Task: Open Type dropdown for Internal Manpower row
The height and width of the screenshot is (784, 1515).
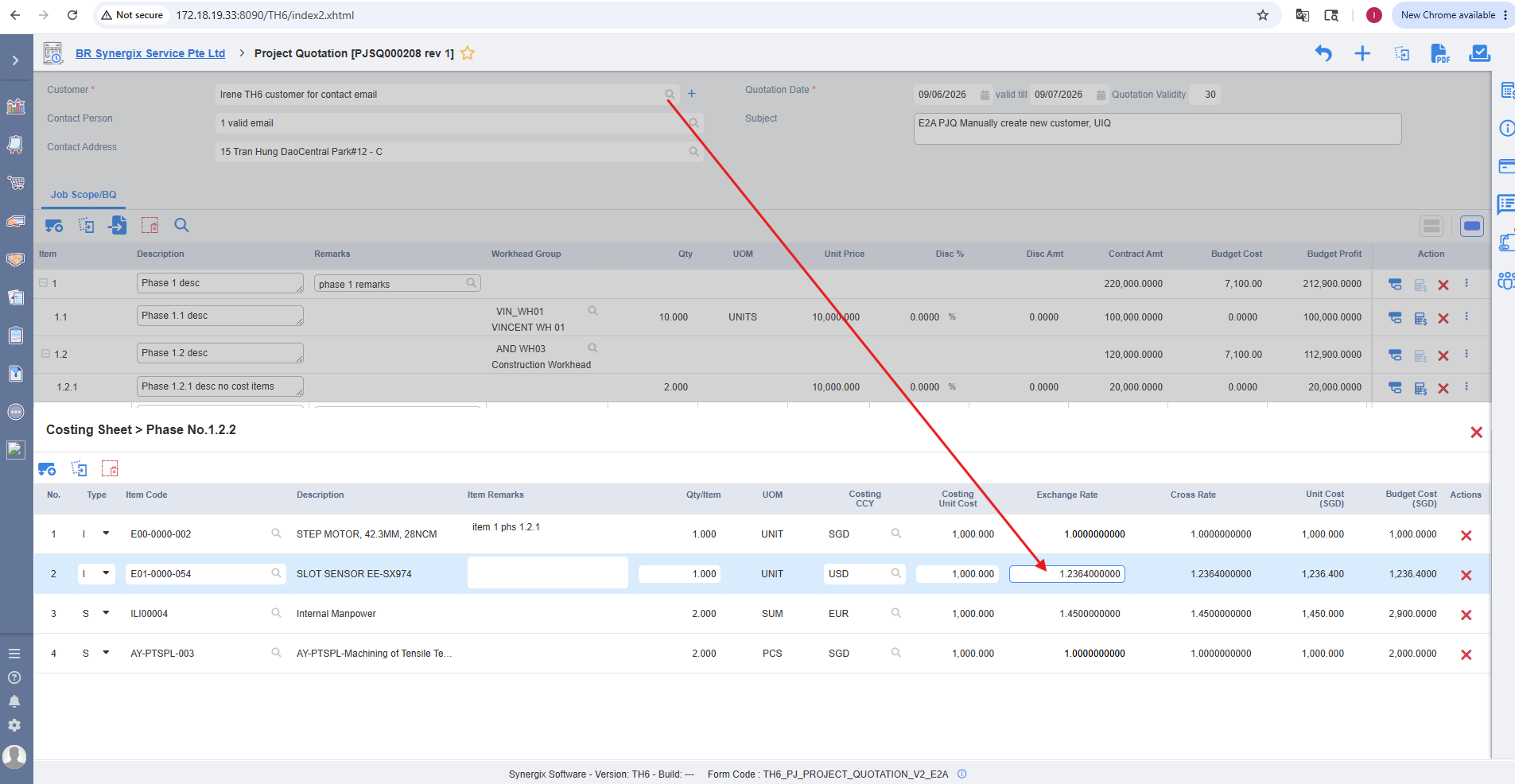Action: pyautogui.click(x=106, y=613)
